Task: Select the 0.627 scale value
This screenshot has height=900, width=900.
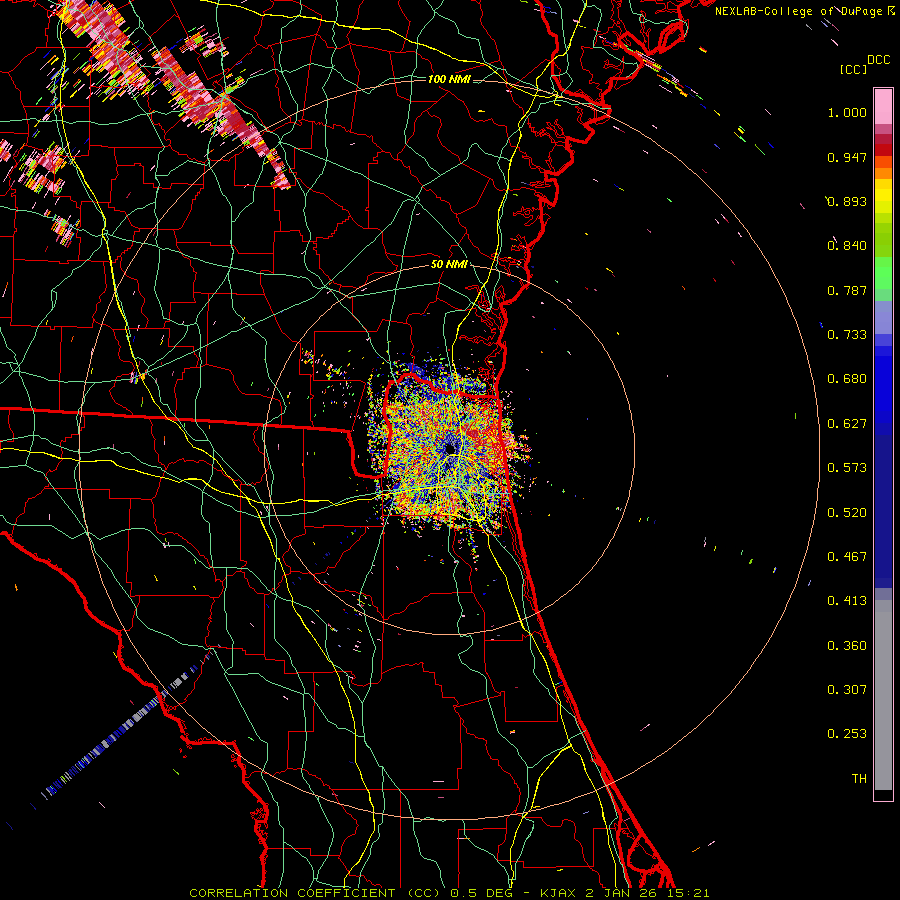Action: [x=847, y=424]
